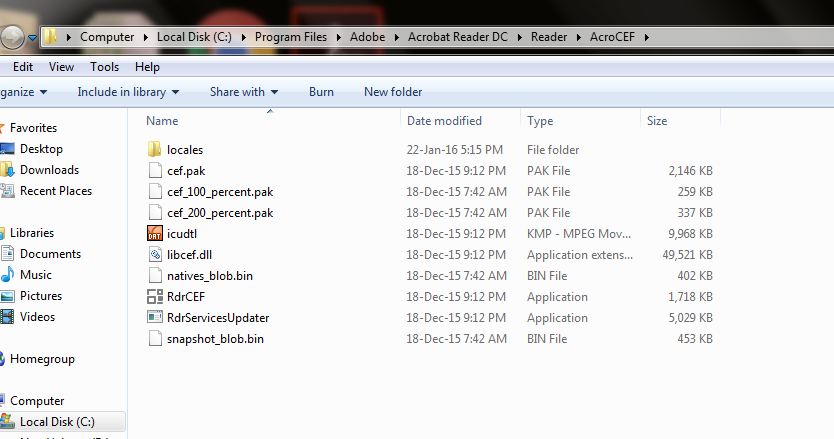Screen dimensions: 834x439
Task: Click the folder icon in address bar
Action: point(51,37)
